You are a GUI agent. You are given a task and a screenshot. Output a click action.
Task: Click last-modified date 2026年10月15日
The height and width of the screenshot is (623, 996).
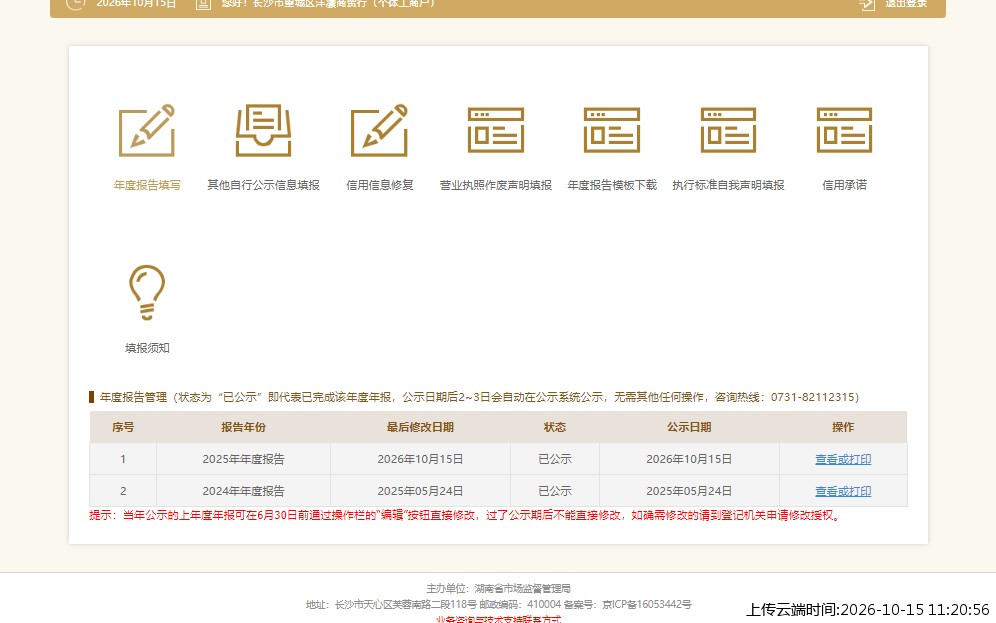(420, 459)
